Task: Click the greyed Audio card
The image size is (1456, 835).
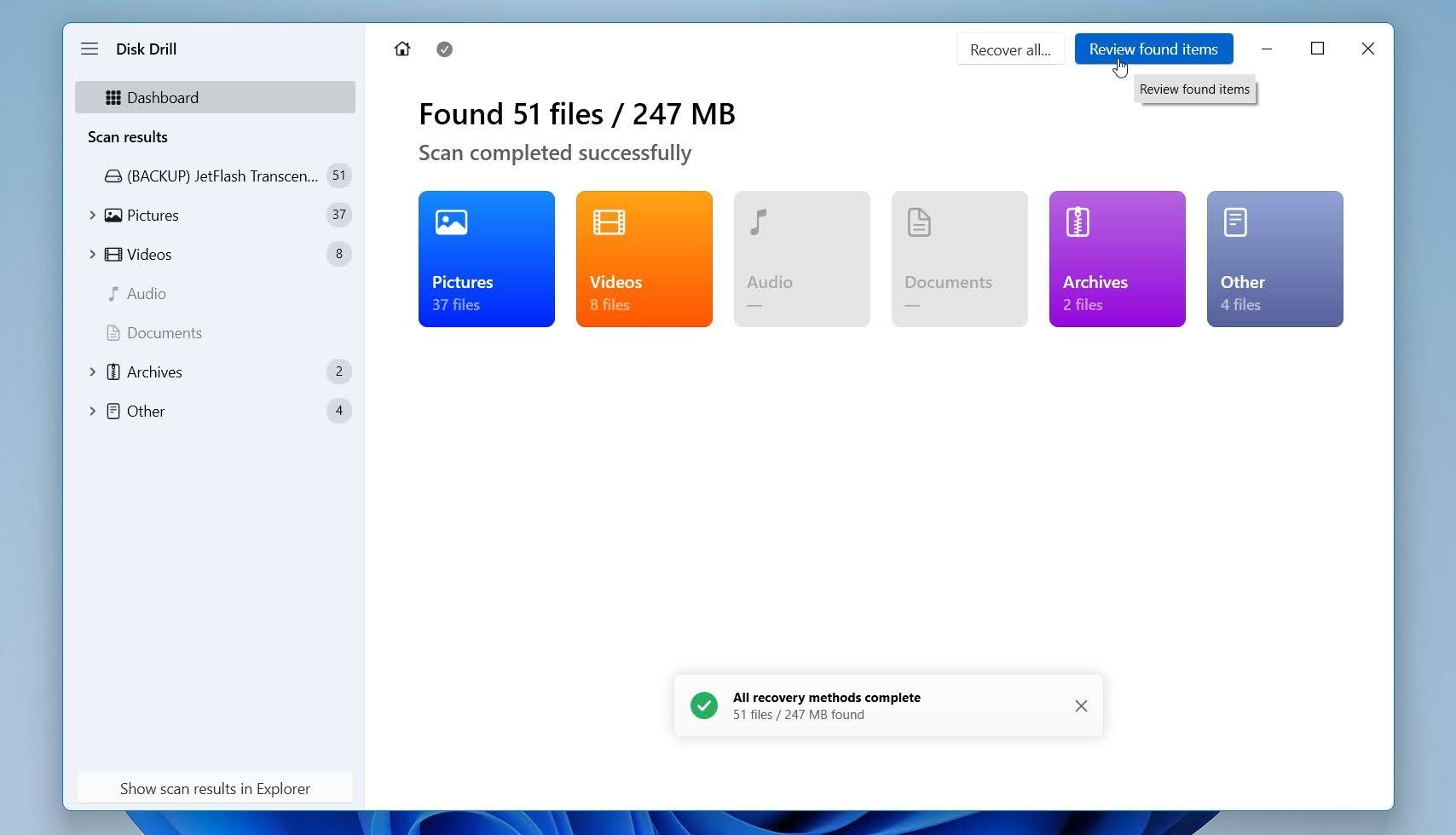Action: [802, 259]
